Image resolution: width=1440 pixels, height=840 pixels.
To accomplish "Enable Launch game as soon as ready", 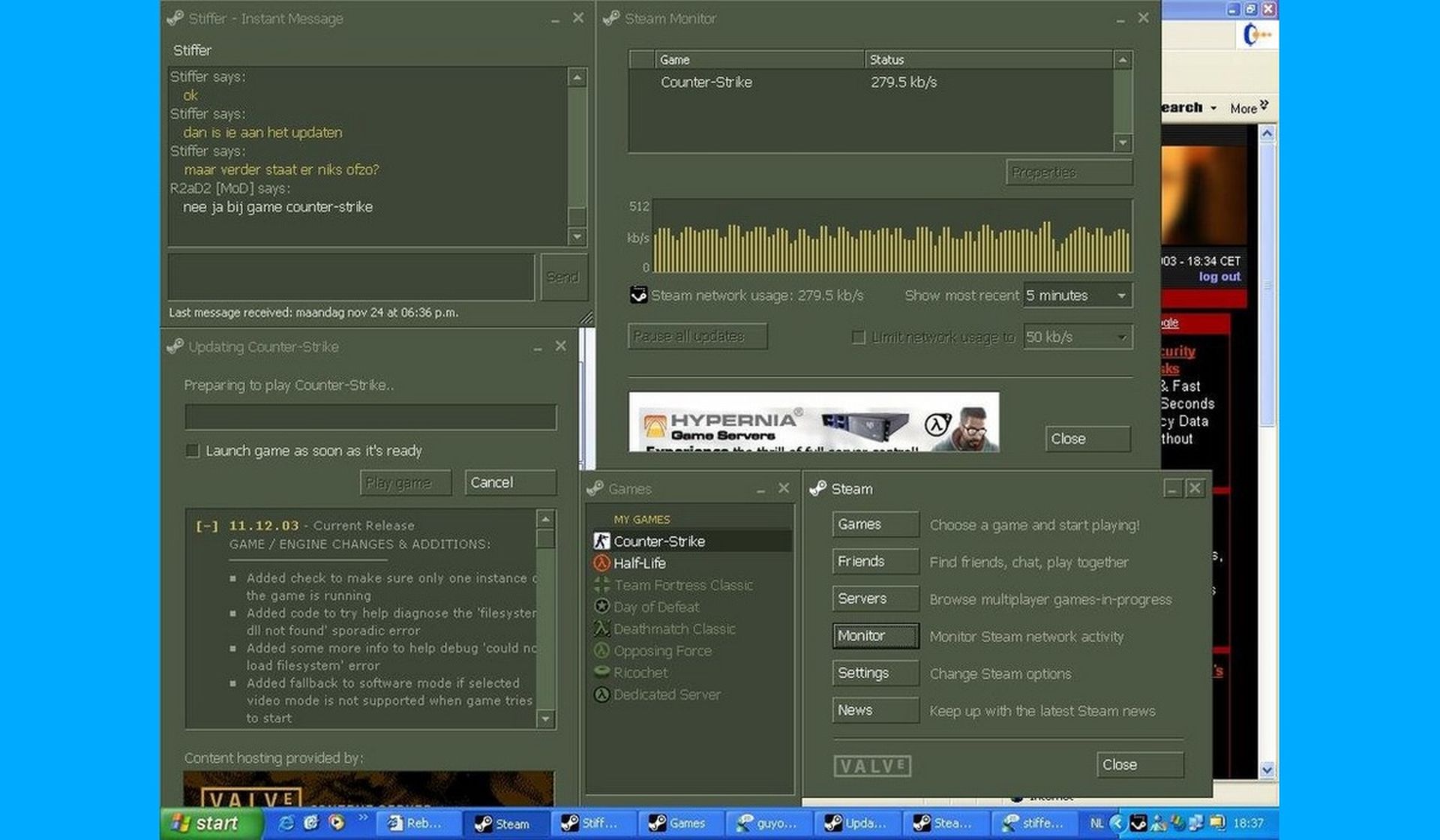I will 193,450.
